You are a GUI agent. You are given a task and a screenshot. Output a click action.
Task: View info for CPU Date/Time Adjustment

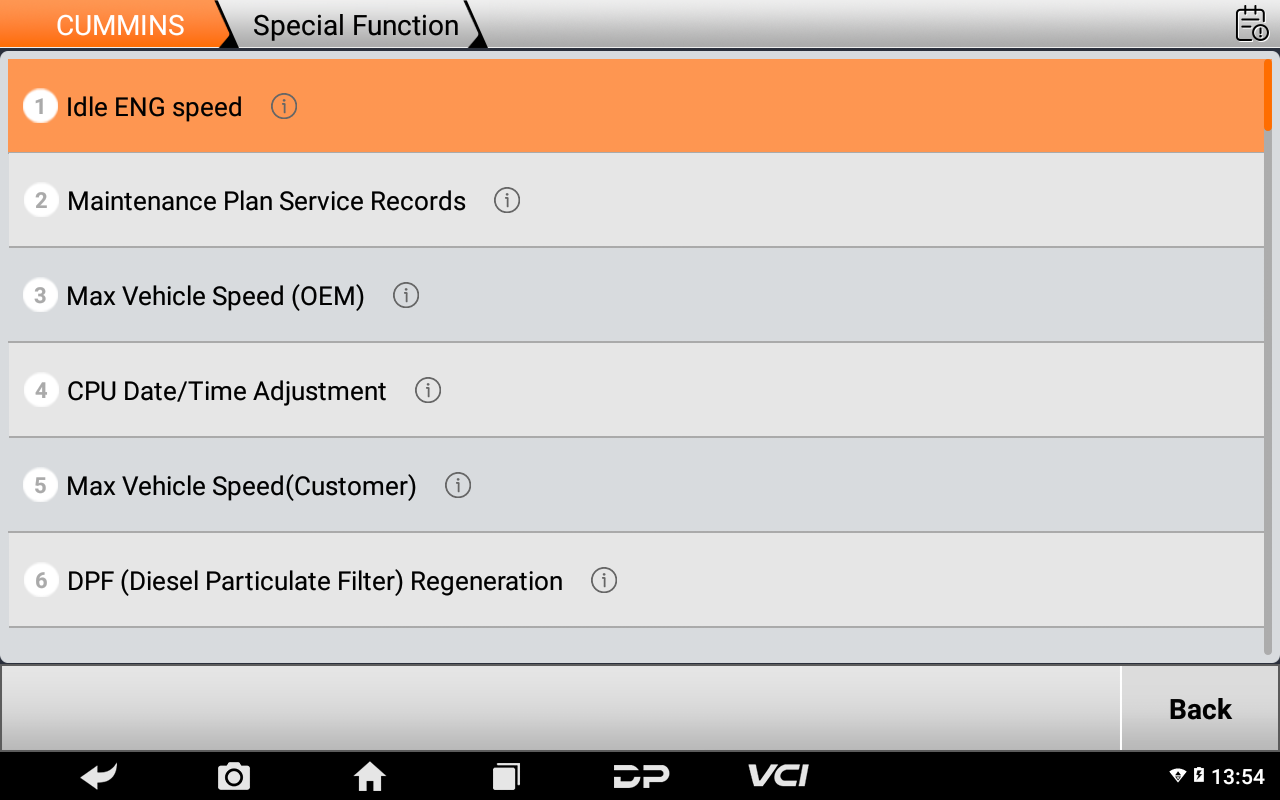[428, 391]
